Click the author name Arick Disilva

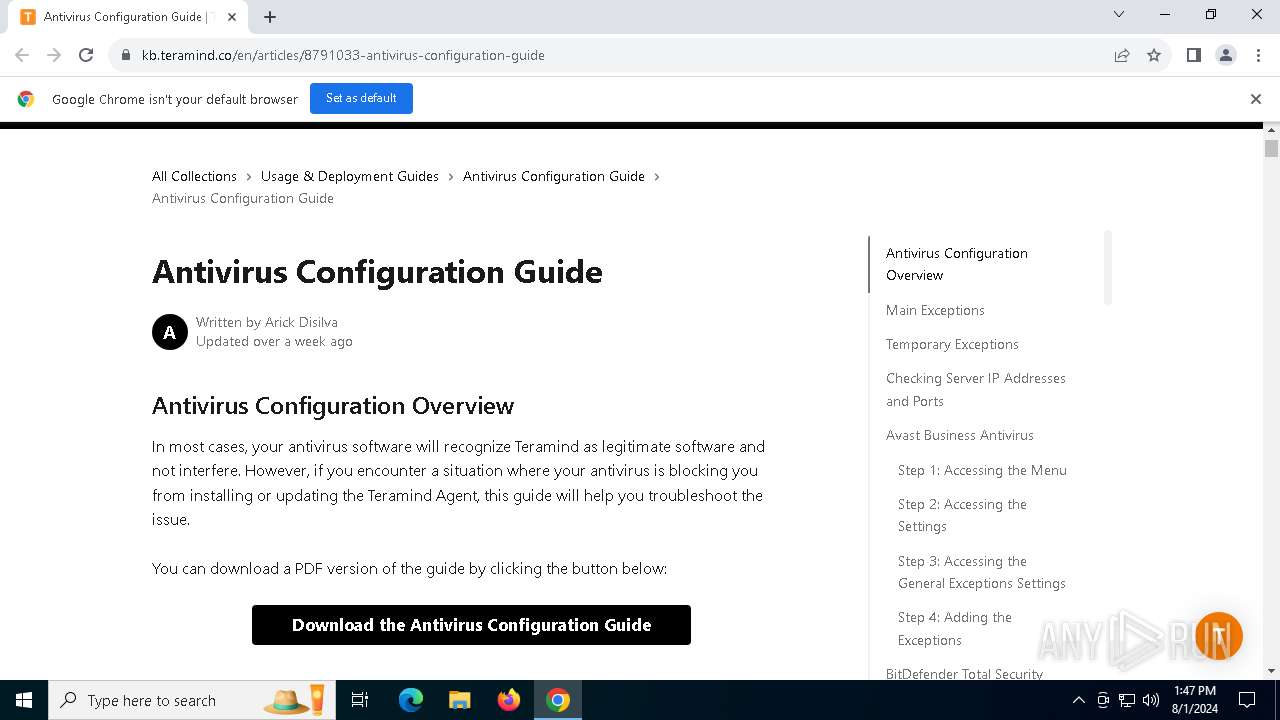tap(301, 322)
